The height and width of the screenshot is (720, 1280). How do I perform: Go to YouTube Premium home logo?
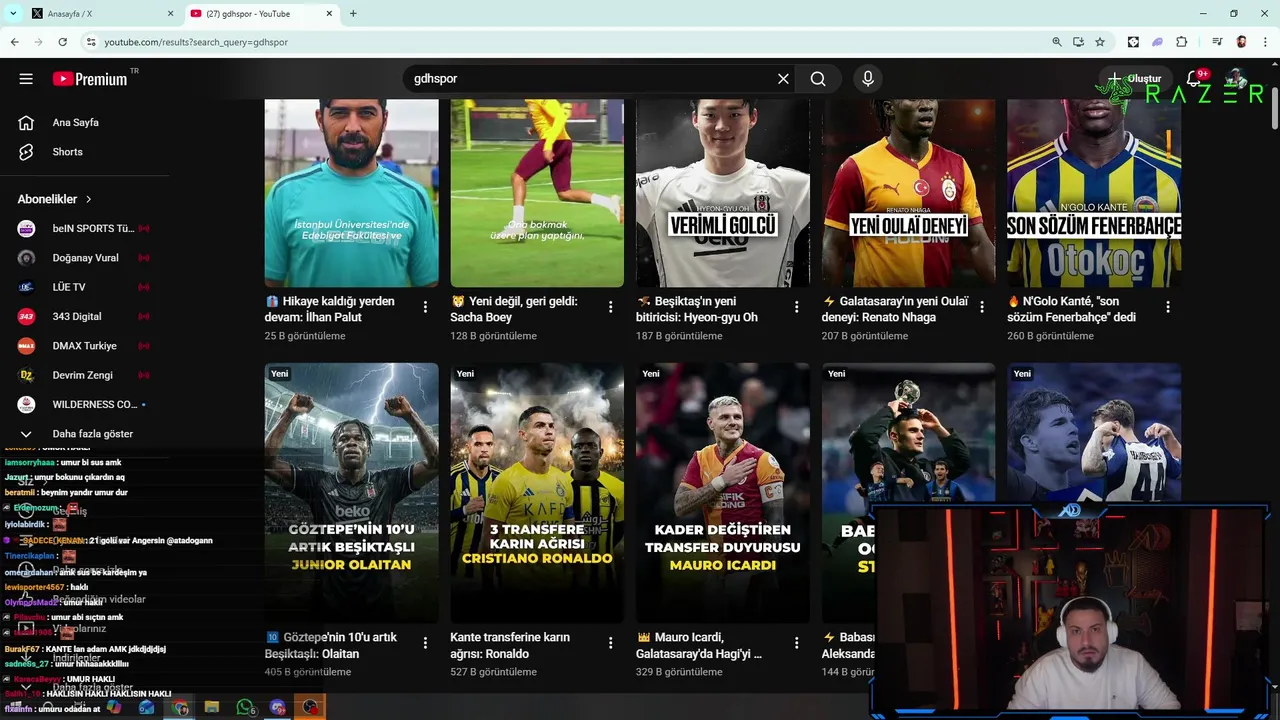click(91, 79)
